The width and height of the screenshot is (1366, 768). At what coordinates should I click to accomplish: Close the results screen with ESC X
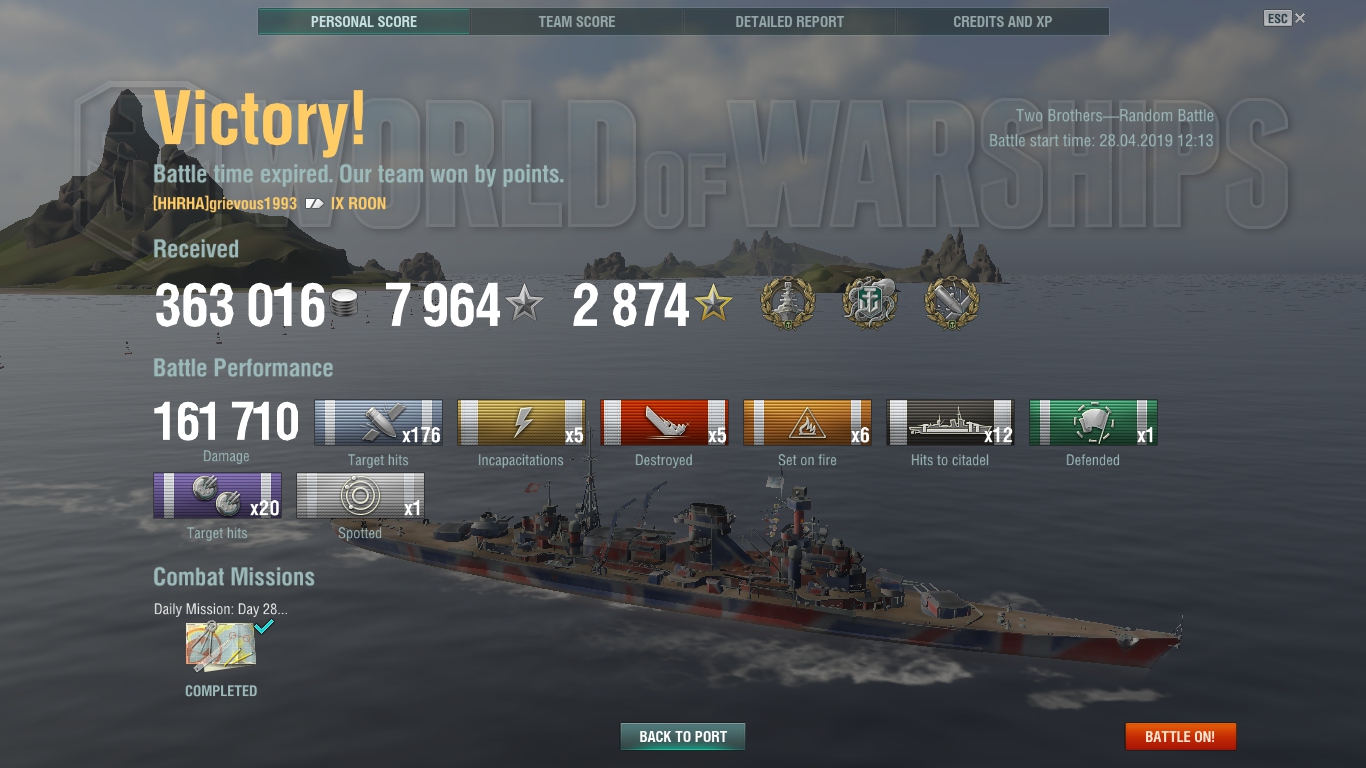coord(1285,18)
